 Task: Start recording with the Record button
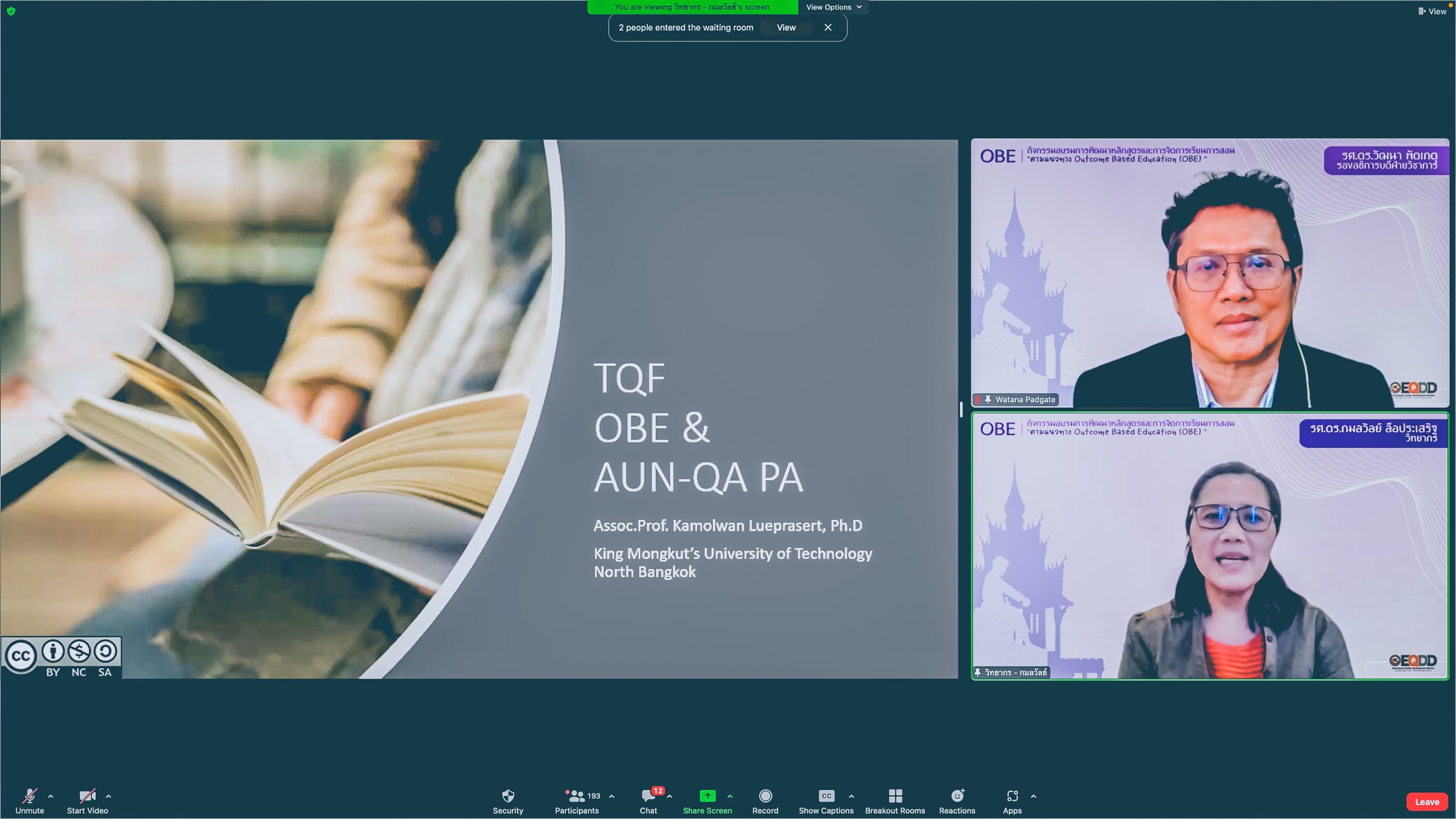pos(765,801)
